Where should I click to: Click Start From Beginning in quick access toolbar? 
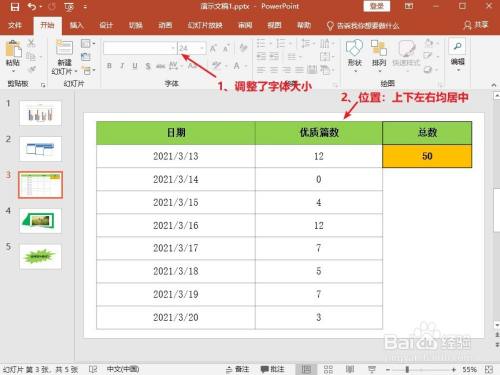[69, 7]
